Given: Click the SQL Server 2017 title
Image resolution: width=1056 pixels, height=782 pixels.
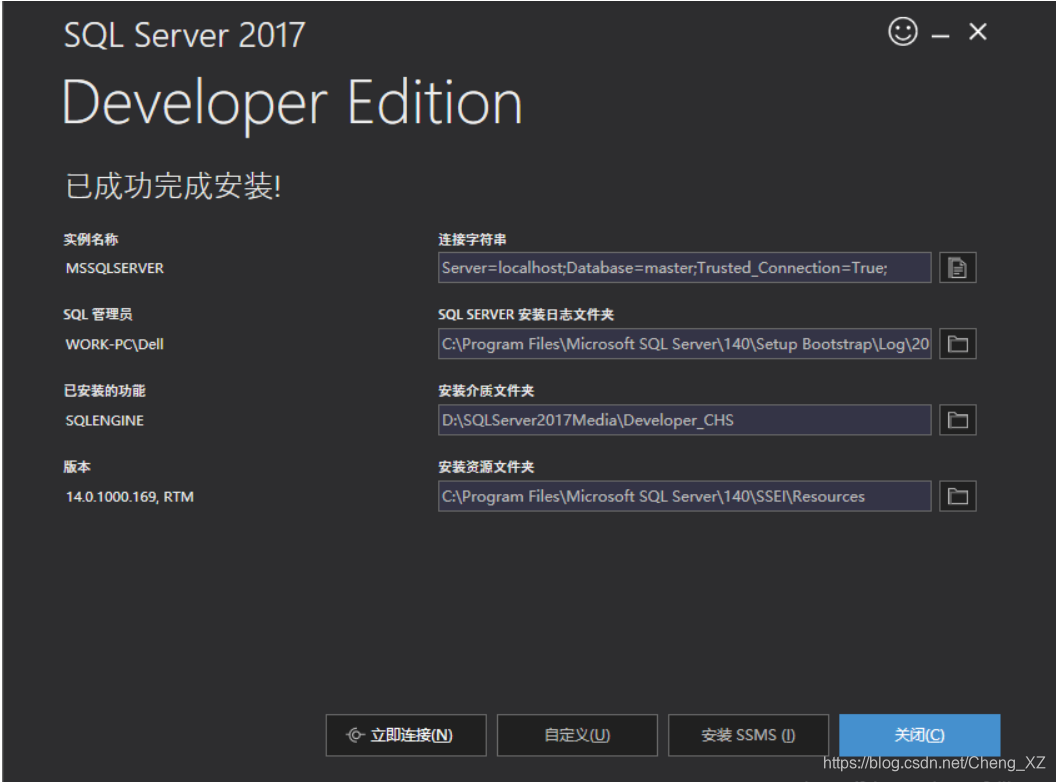Looking at the screenshot, I should (x=185, y=35).
